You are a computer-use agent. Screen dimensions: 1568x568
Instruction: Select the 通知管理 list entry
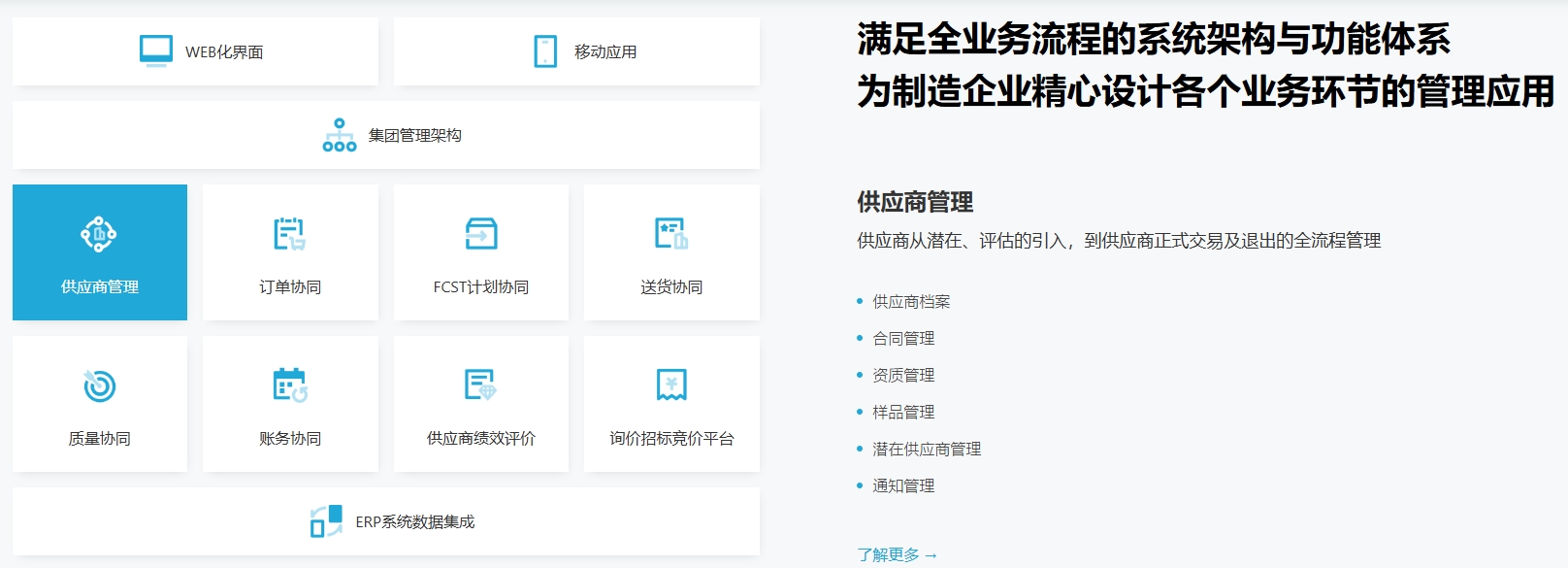click(903, 486)
